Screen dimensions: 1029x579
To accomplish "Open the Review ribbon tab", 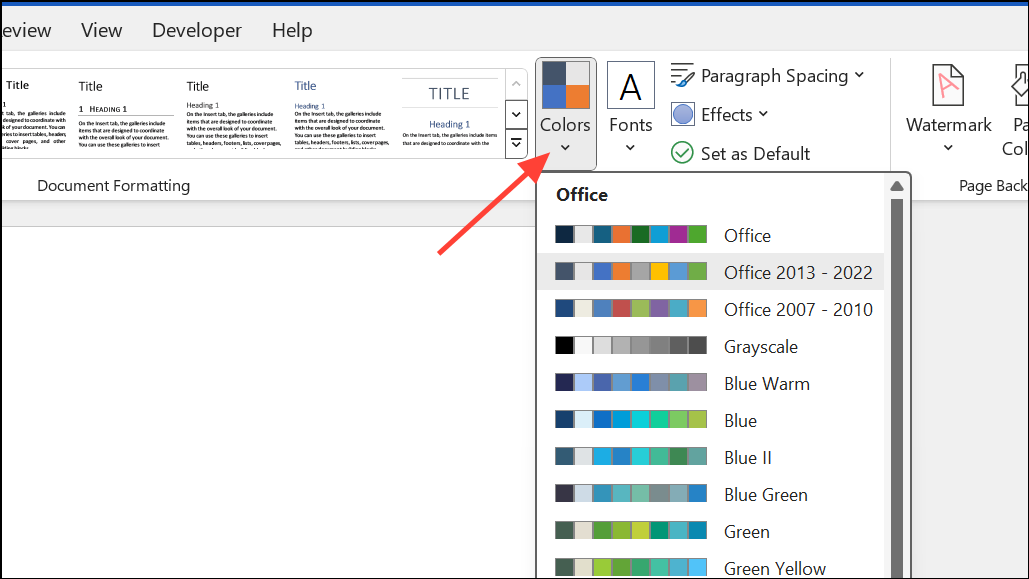I will pos(26,30).
